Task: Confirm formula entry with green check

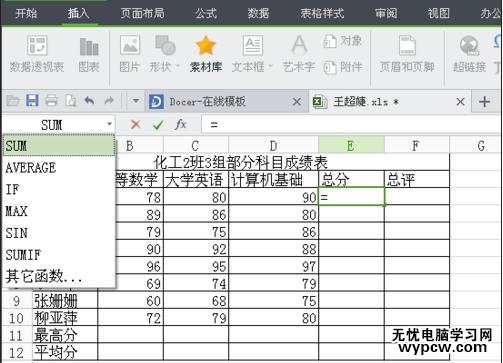Action: click(x=158, y=125)
